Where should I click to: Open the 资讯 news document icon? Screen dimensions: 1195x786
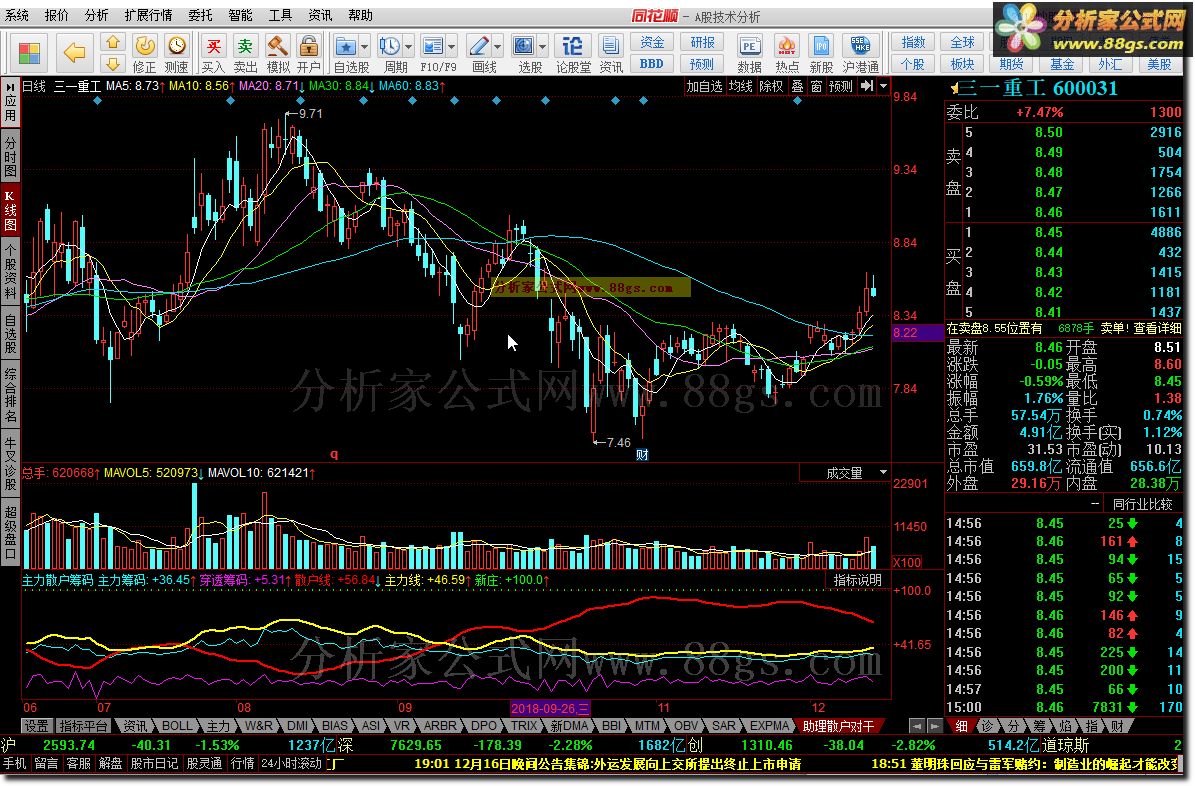point(610,54)
